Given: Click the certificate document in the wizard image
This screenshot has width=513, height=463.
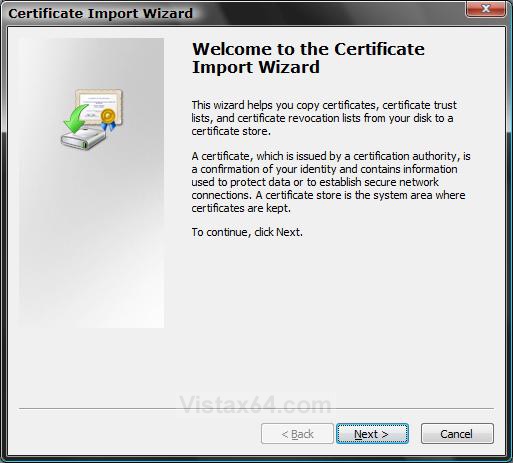Looking at the screenshot, I should 99,107.
